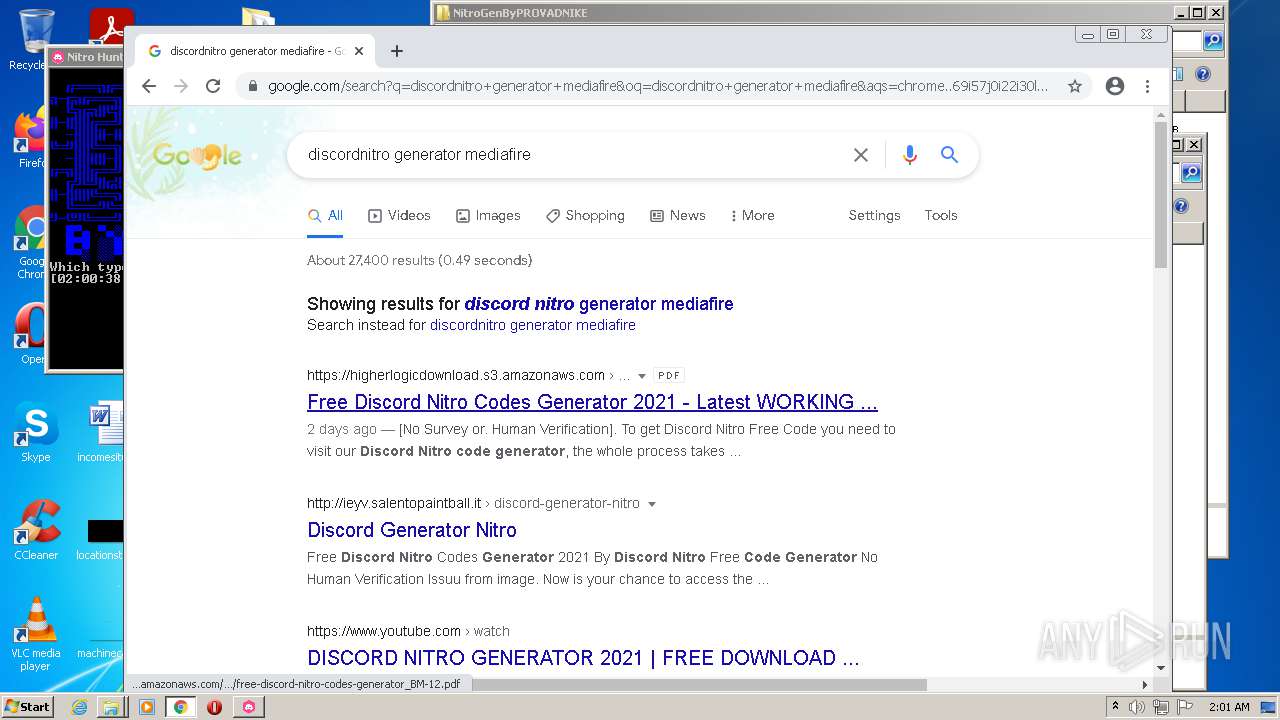The height and width of the screenshot is (720, 1280).
Task: Switch to the Videos tab
Action: tap(399, 215)
